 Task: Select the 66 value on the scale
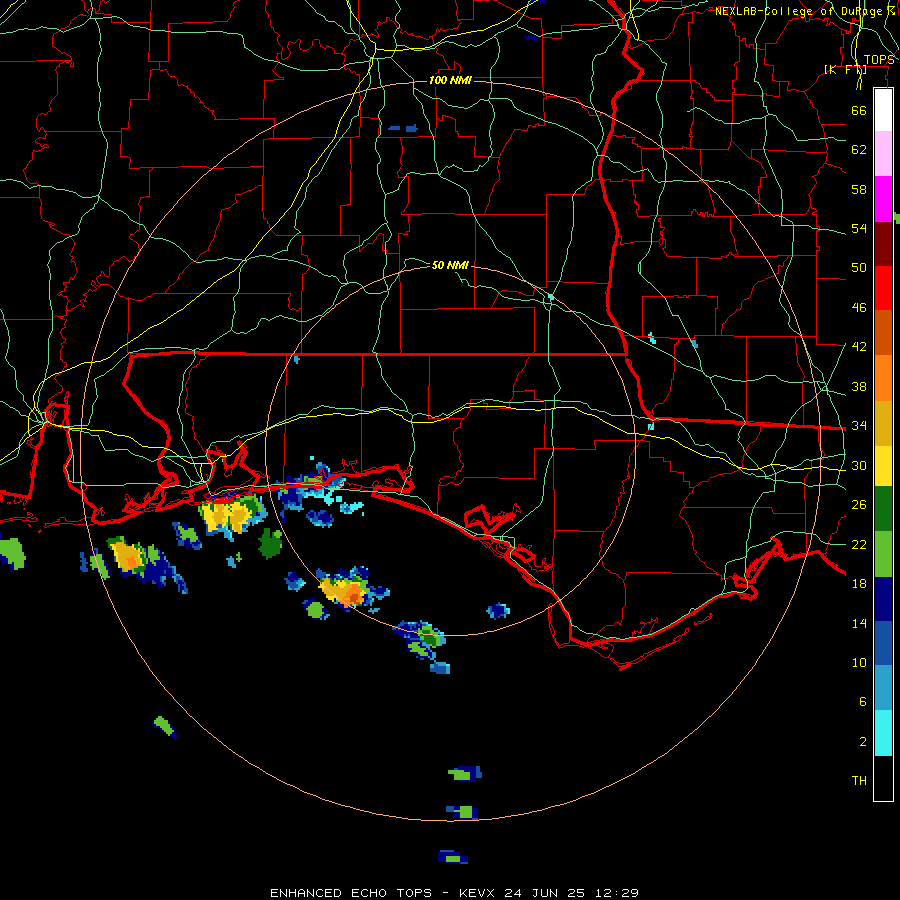click(859, 110)
